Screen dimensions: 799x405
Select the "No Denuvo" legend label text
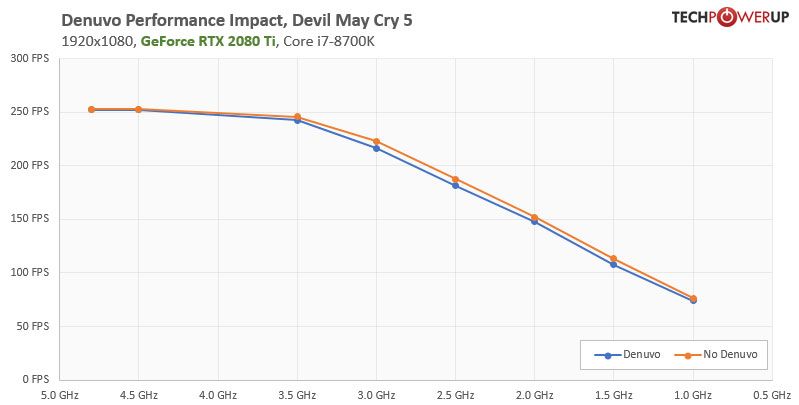tap(729, 354)
